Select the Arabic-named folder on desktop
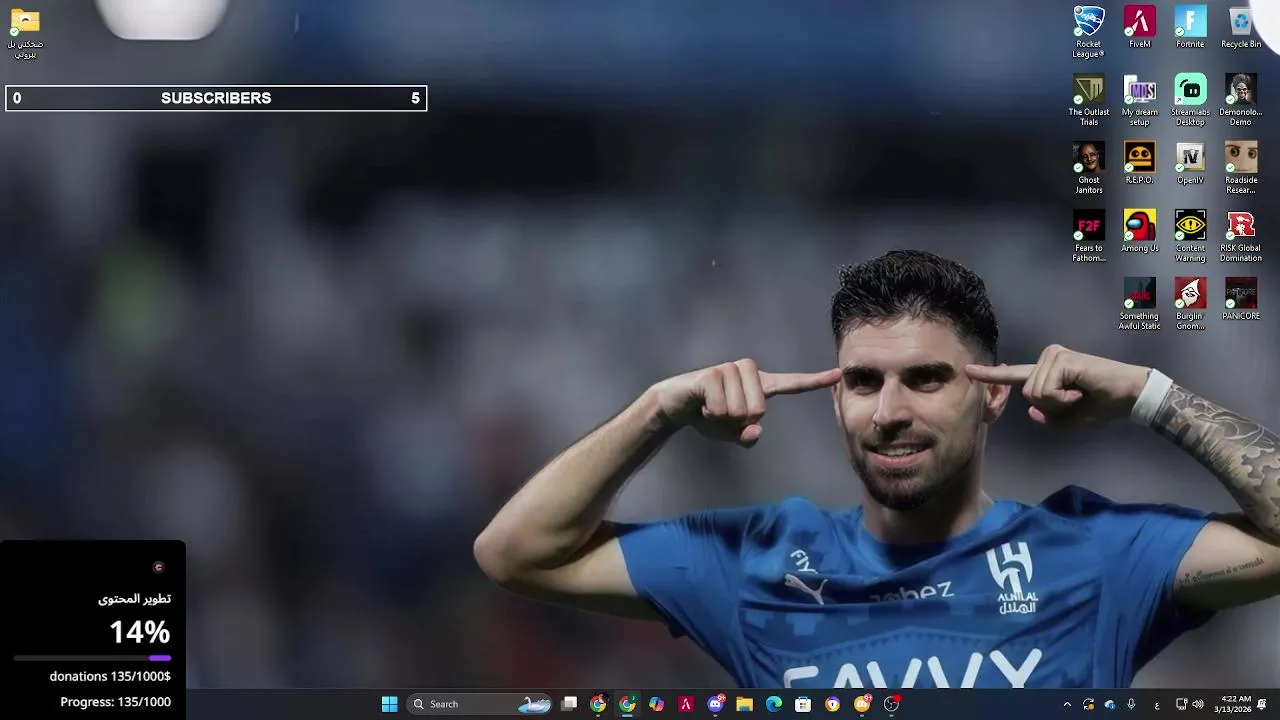This screenshot has height=720, width=1280. click(25, 33)
